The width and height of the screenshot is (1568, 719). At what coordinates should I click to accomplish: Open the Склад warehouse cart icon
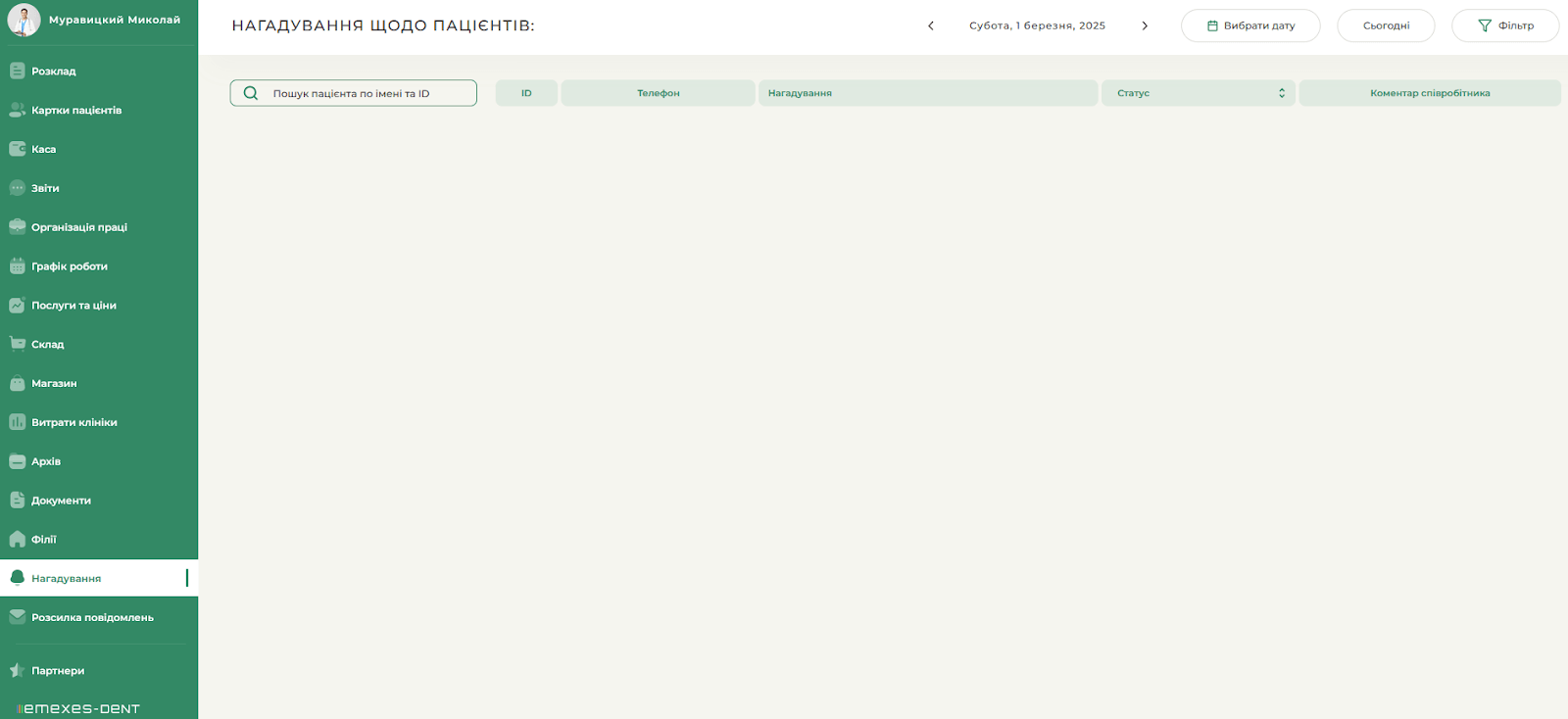pyautogui.click(x=17, y=344)
